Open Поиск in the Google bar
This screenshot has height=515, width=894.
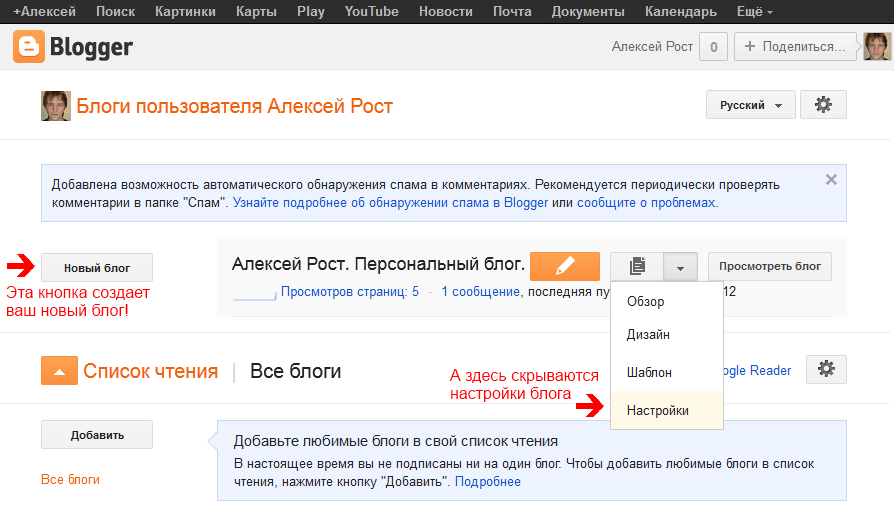point(115,11)
